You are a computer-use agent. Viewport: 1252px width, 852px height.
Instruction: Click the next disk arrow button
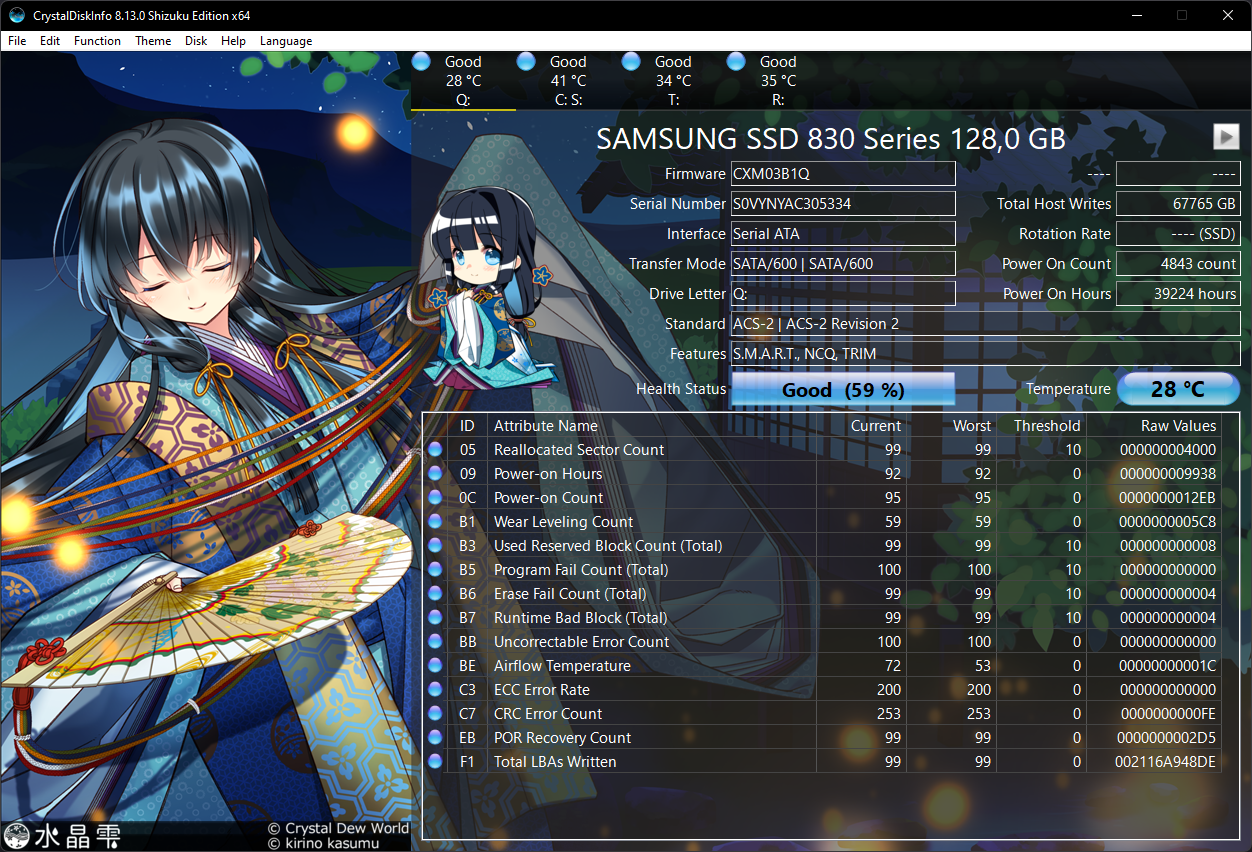[x=1226, y=137]
